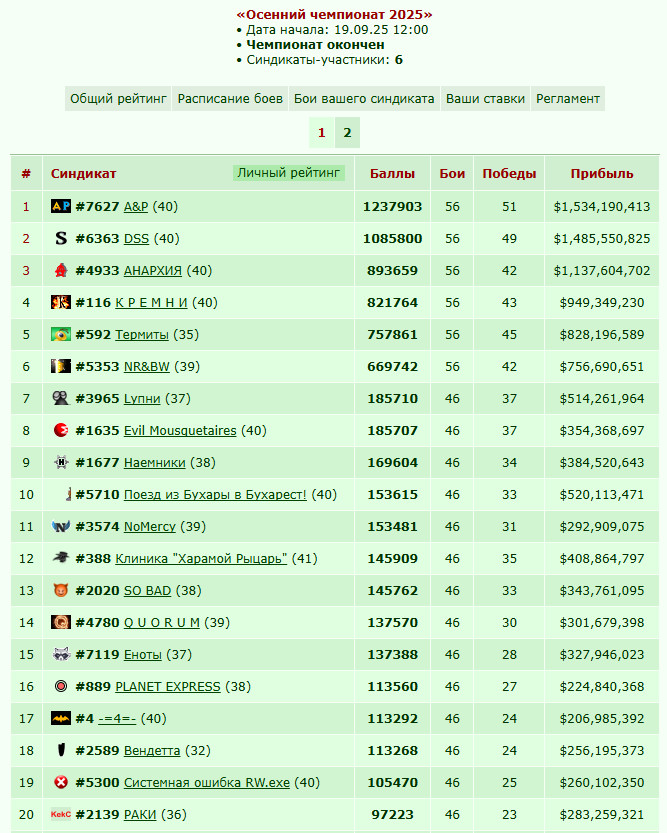Image resolution: width=667 pixels, height=833 pixels.
Task: Click the Личный рейтинг button
Action: point(288,173)
